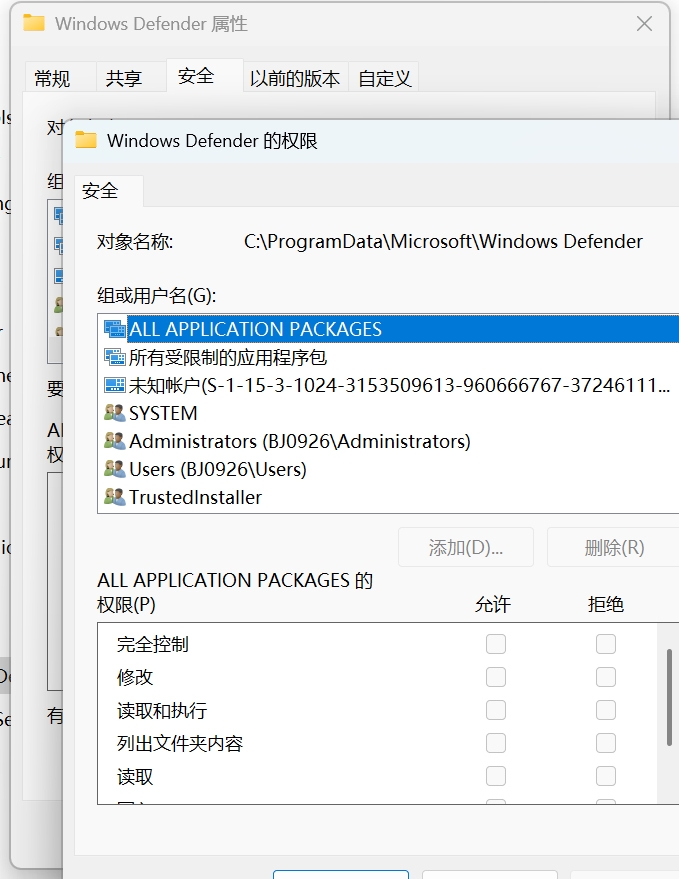Screen dimensions: 679x879
Task: Click folder icon in Windows Defender 的权限 title
Action: [86, 140]
